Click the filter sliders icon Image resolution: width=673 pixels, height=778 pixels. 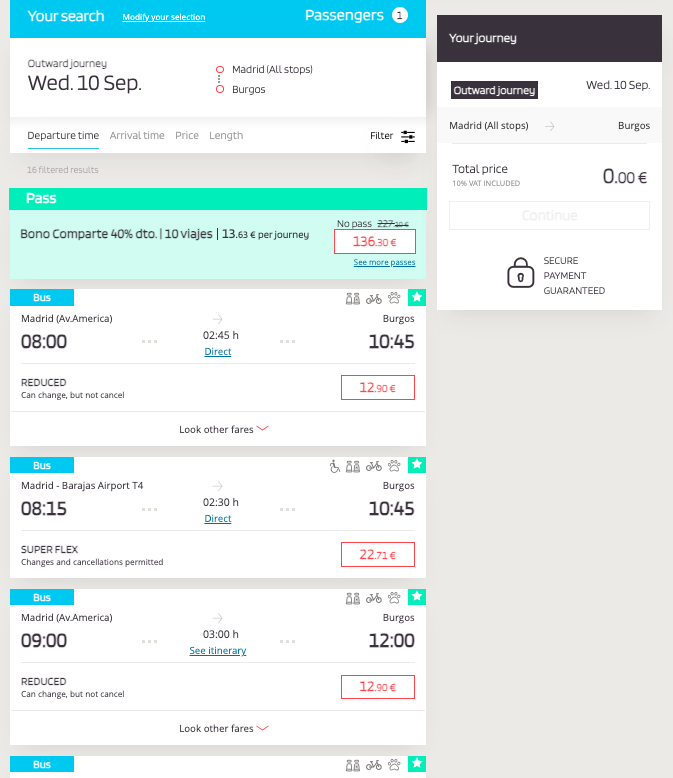tap(408, 136)
